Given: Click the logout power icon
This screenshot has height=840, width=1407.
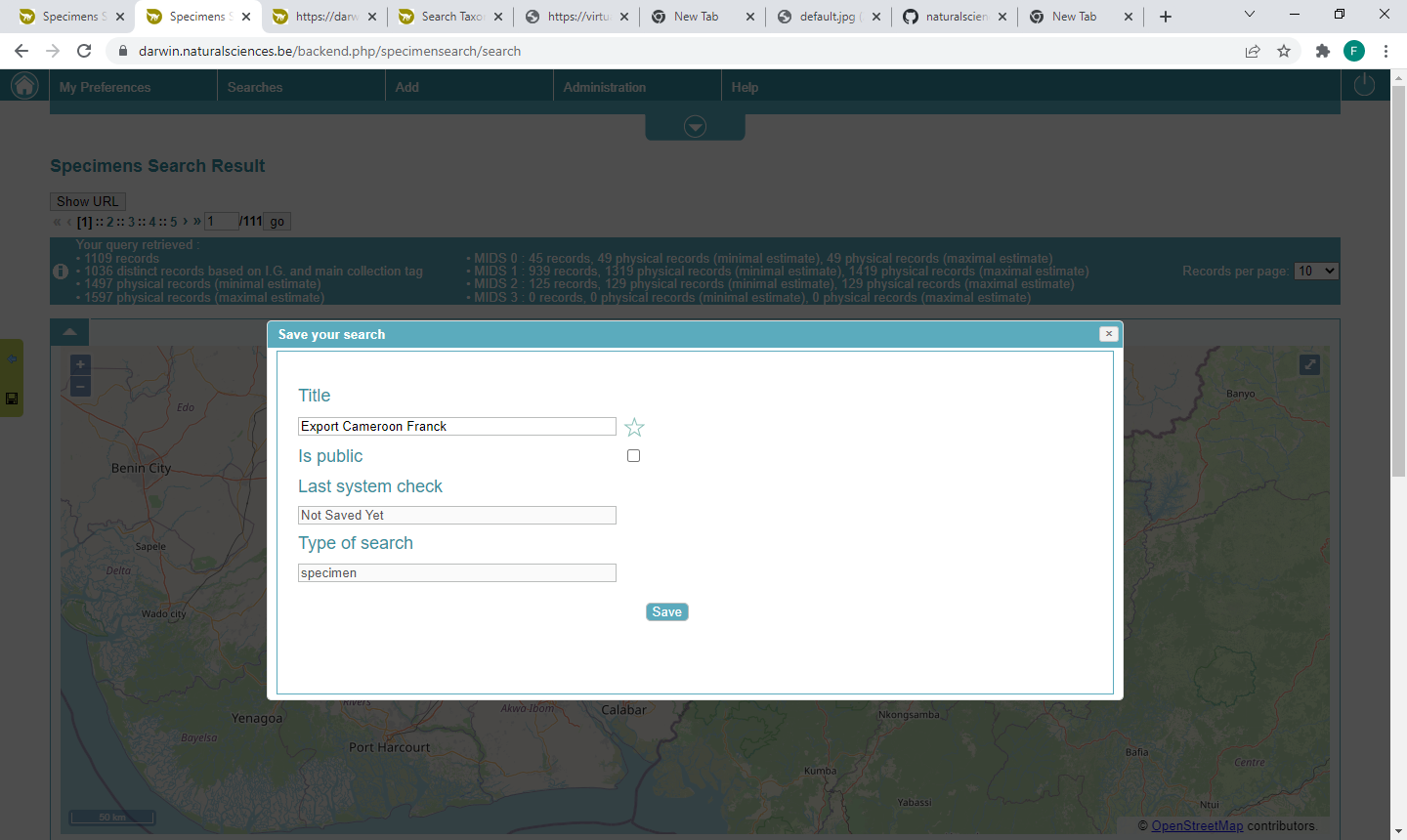Looking at the screenshot, I should [1364, 86].
